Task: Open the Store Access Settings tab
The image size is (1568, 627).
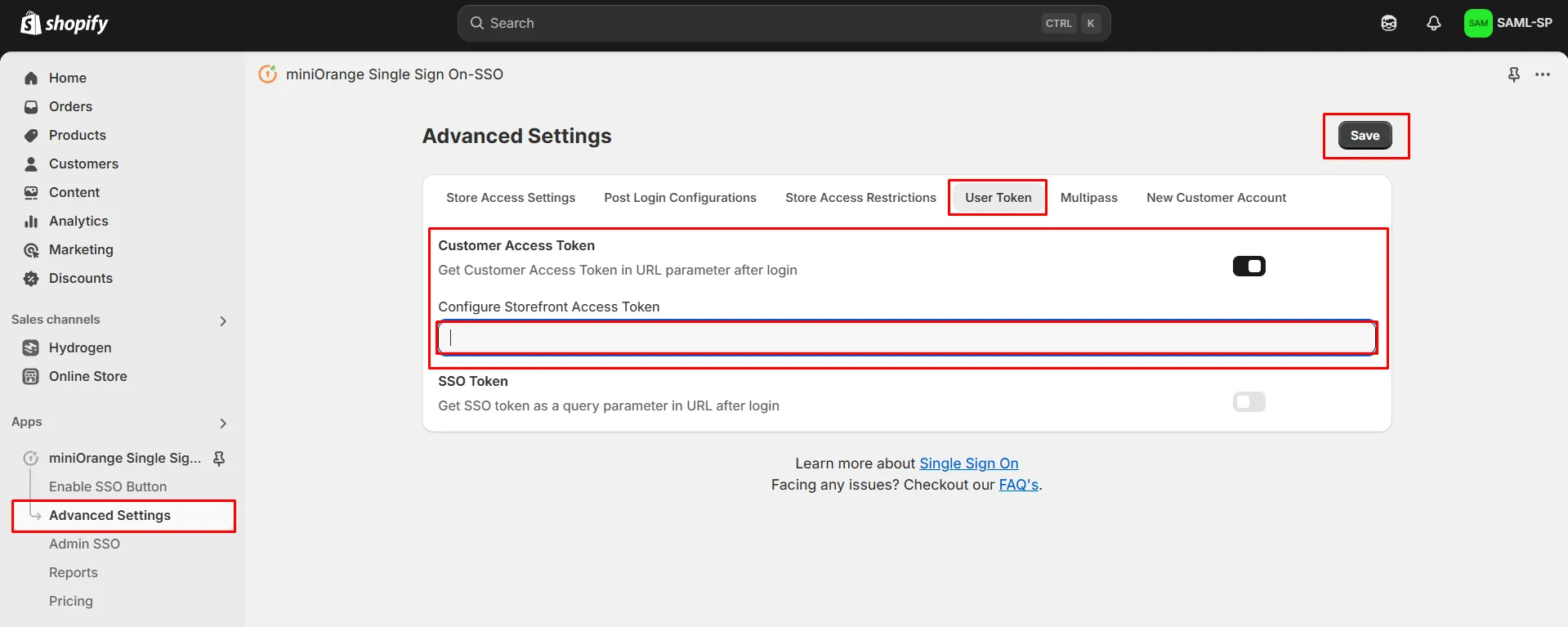Action: (511, 198)
